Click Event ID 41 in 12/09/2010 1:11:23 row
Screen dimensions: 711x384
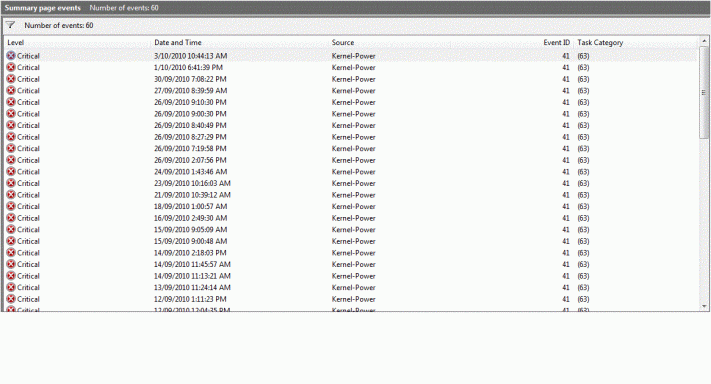click(565, 299)
